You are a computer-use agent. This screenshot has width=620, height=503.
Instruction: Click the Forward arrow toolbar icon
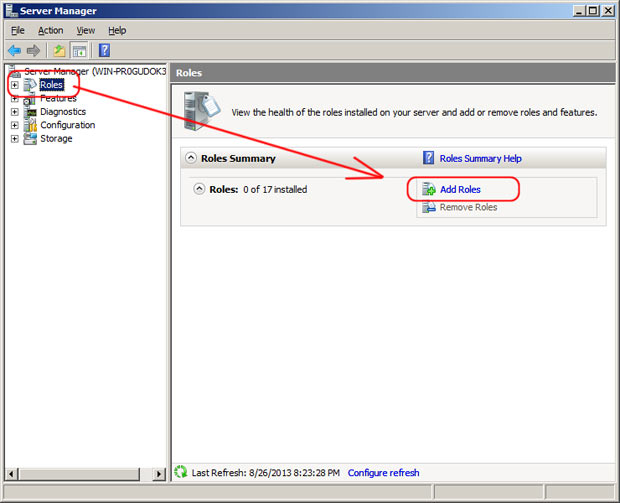coord(33,51)
